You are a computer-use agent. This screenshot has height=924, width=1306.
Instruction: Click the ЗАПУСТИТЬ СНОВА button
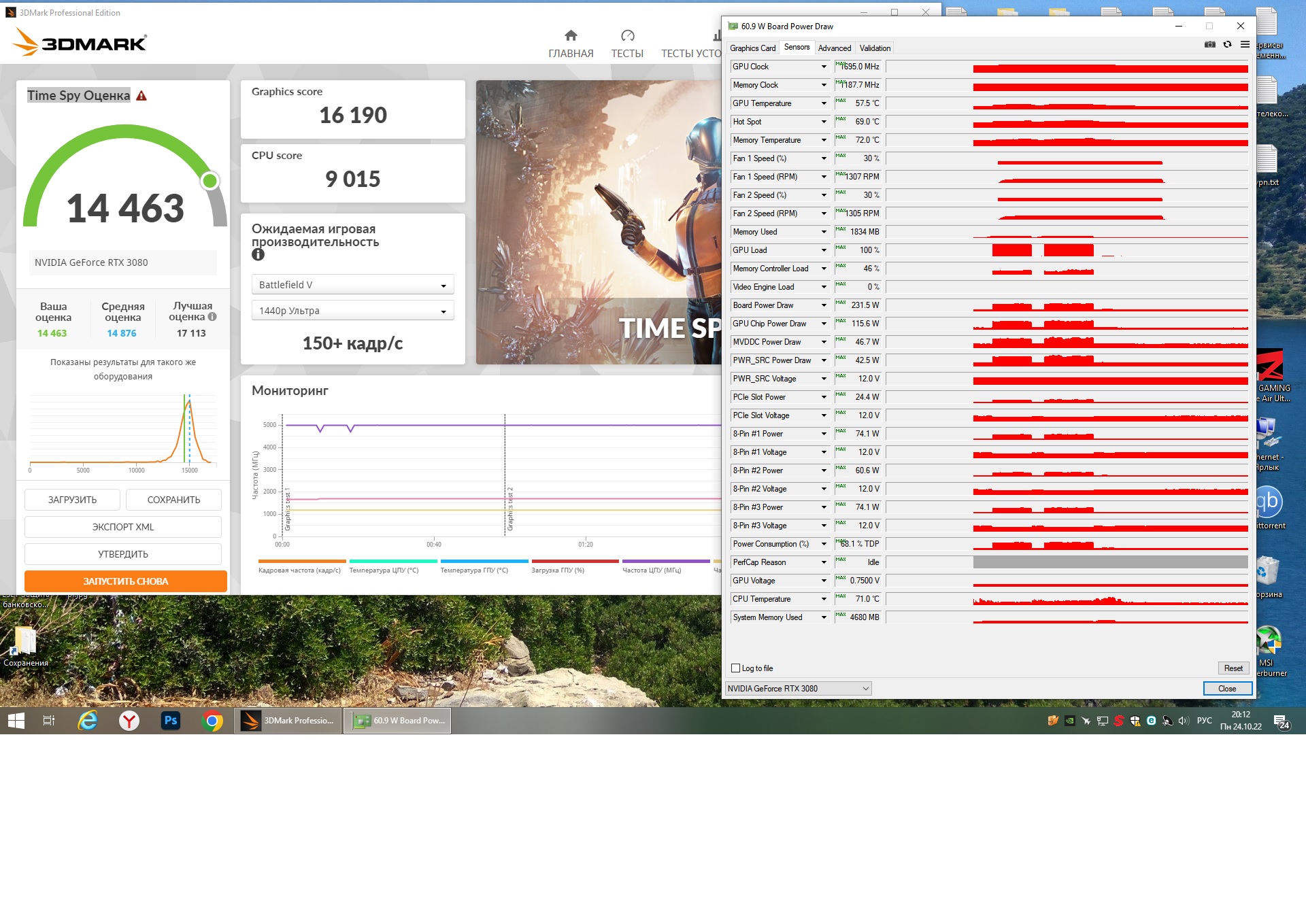click(x=126, y=581)
